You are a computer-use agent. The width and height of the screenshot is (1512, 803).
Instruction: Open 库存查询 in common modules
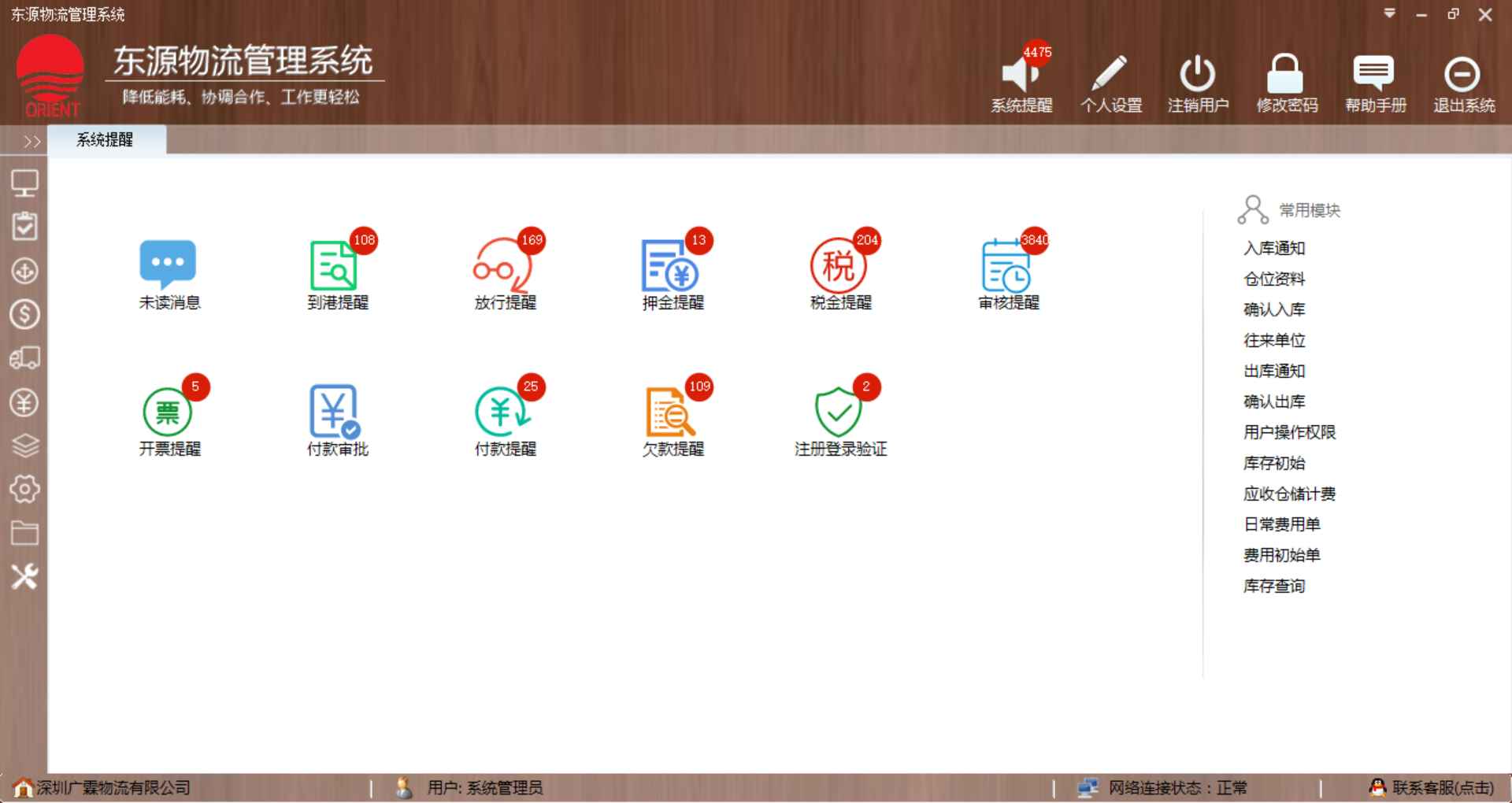(1274, 586)
